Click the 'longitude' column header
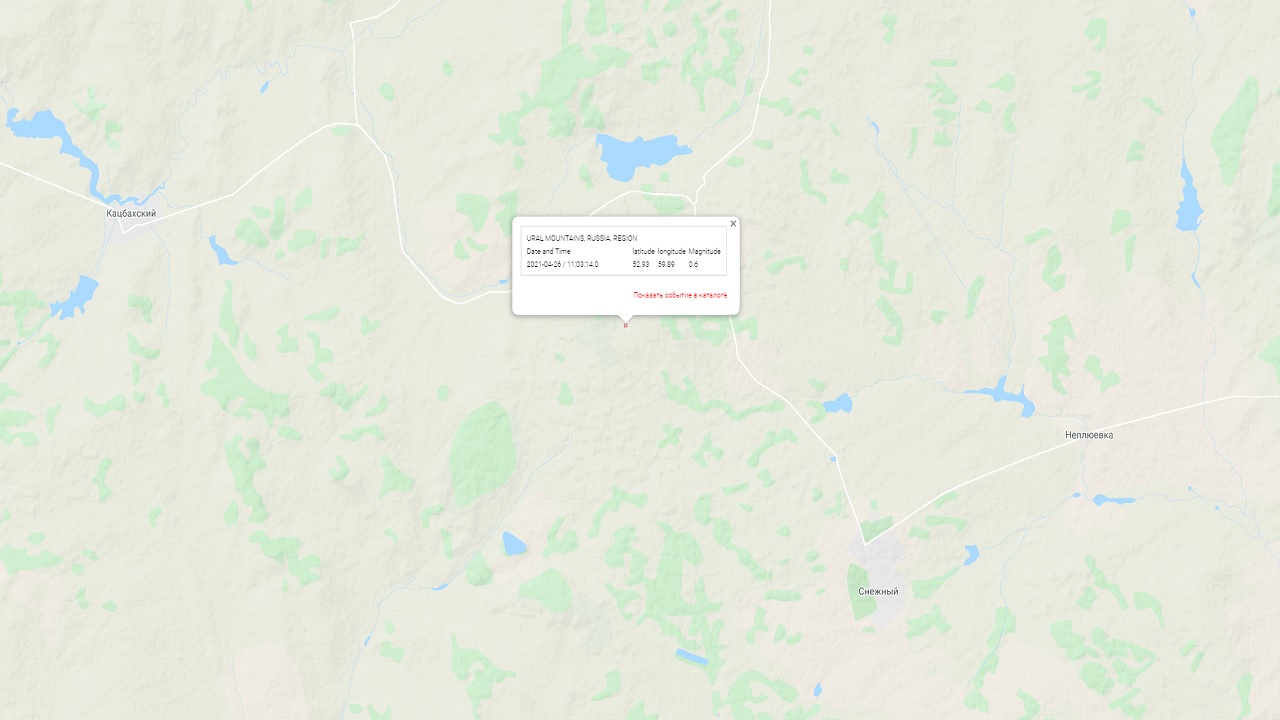 coord(672,251)
